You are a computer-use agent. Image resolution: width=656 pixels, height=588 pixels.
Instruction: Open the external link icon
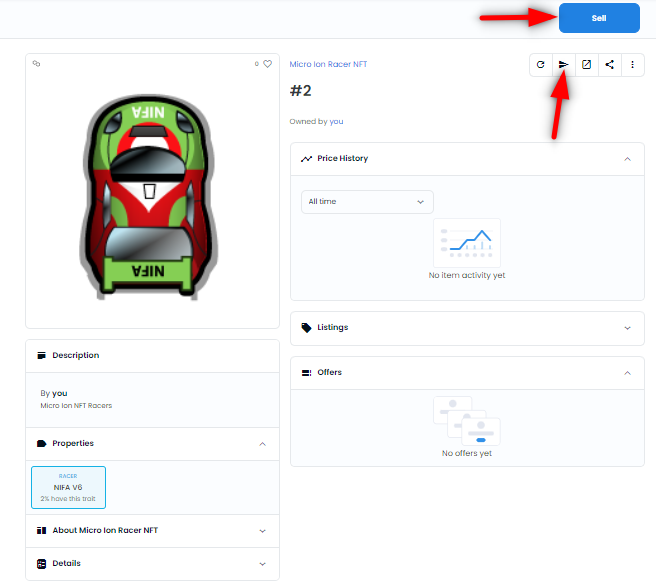(587, 65)
